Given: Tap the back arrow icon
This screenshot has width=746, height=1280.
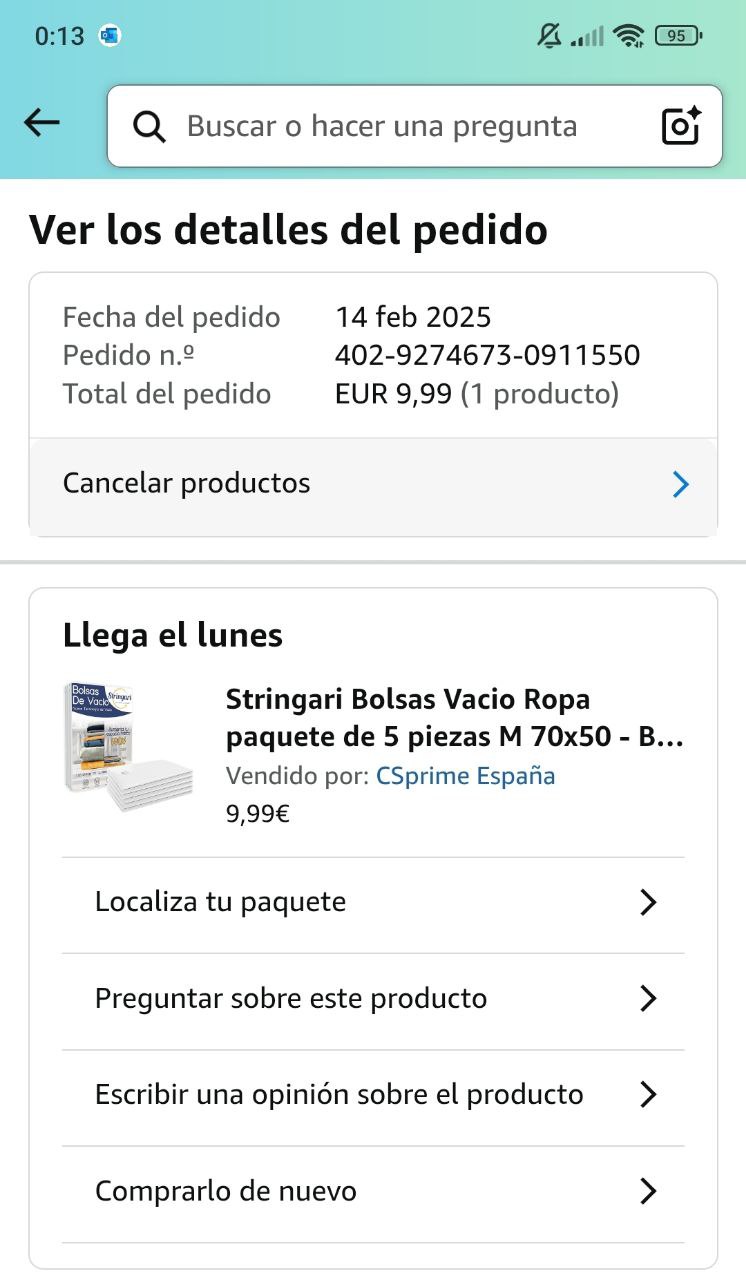Looking at the screenshot, I should pos(42,123).
